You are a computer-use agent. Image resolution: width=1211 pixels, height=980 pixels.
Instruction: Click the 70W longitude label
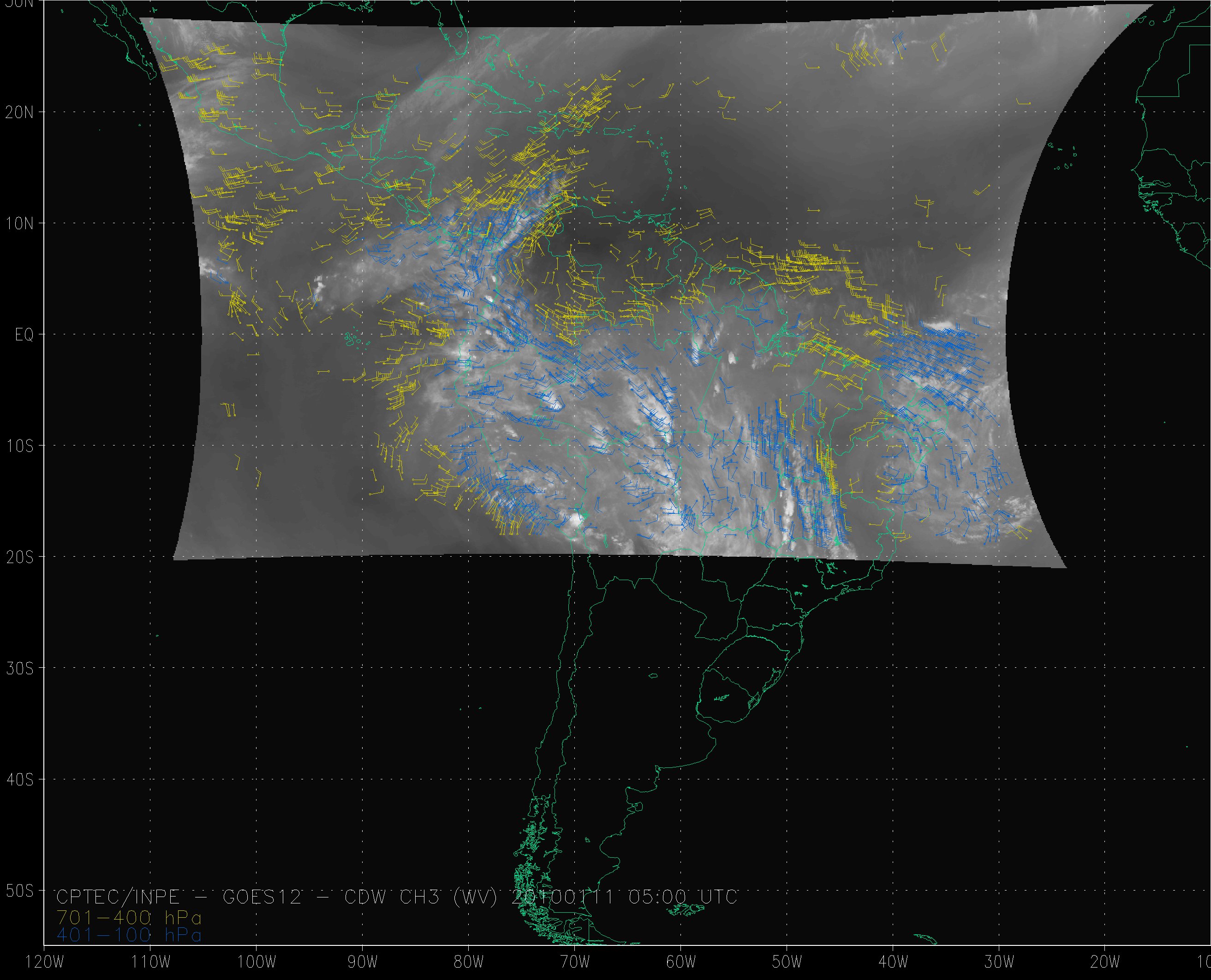tap(575, 962)
